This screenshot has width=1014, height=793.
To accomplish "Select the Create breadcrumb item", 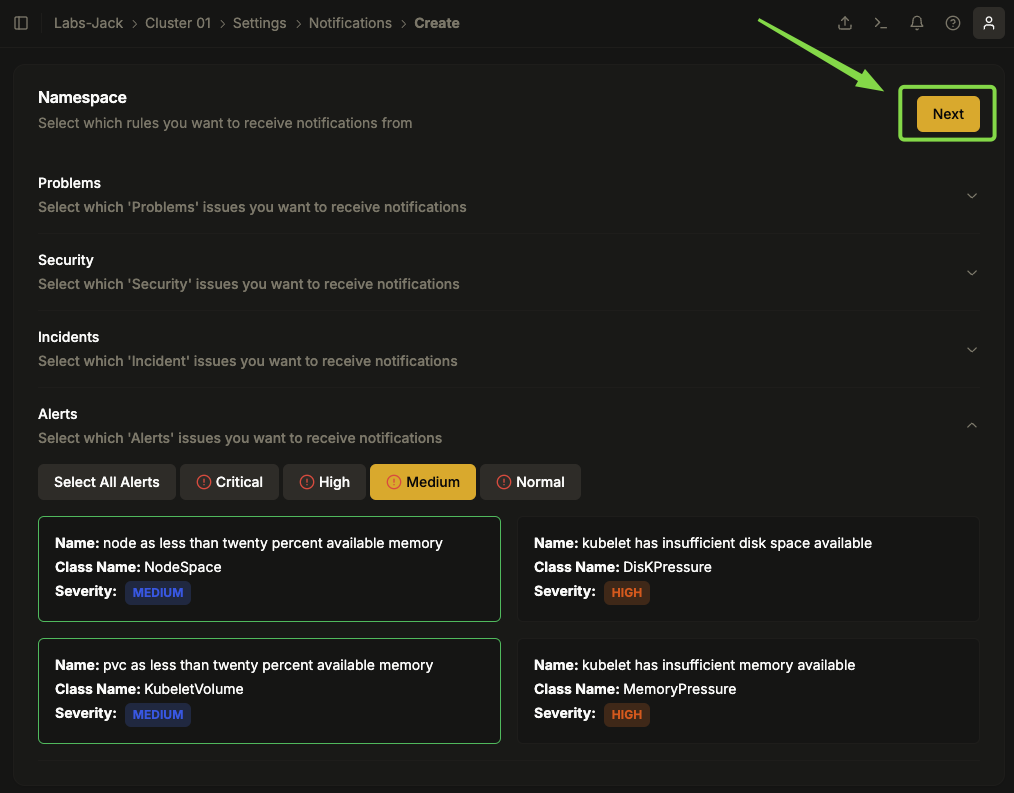I will pyautogui.click(x=437, y=23).
